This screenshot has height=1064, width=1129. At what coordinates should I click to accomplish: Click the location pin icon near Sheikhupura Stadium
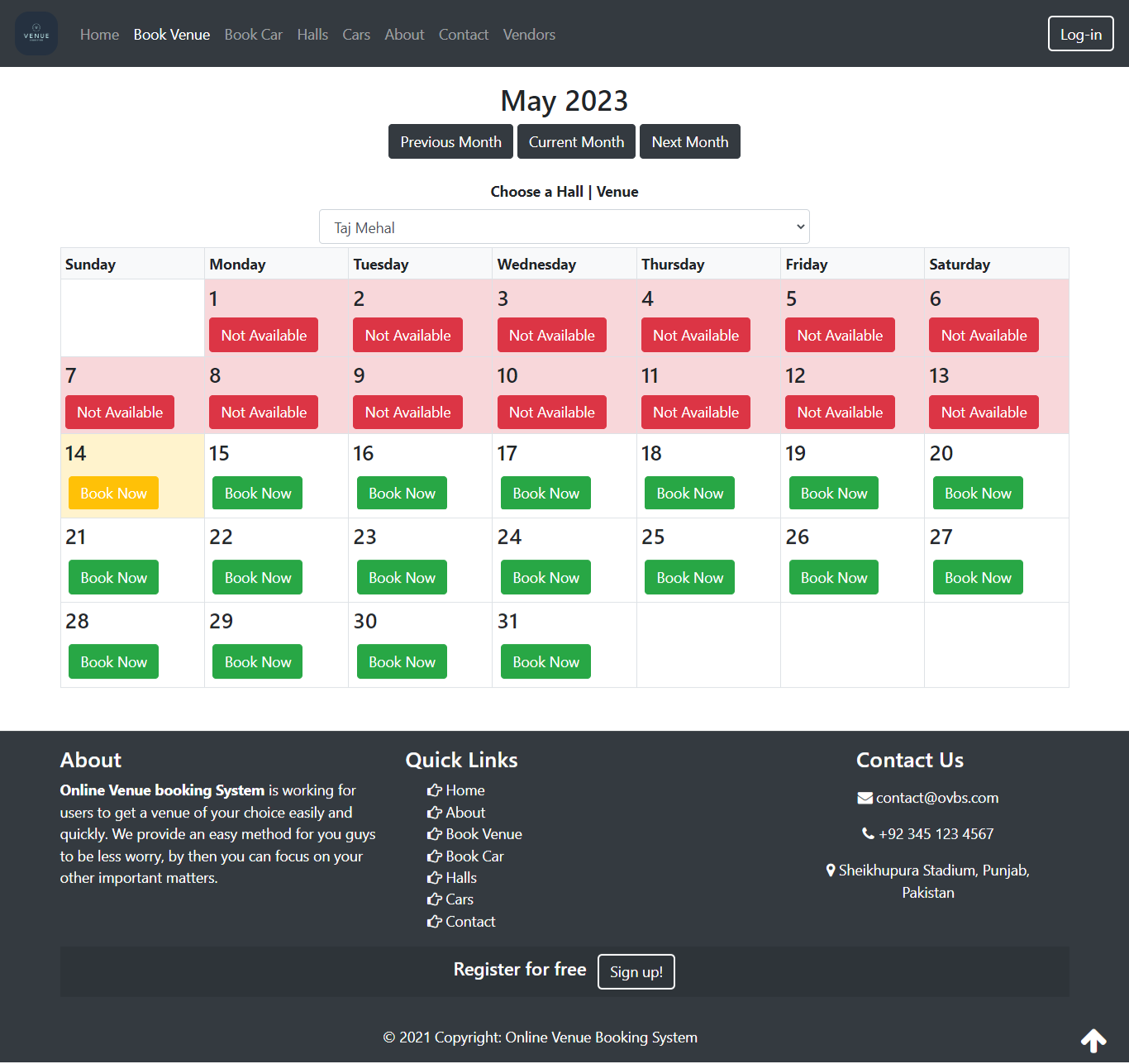pos(831,870)
